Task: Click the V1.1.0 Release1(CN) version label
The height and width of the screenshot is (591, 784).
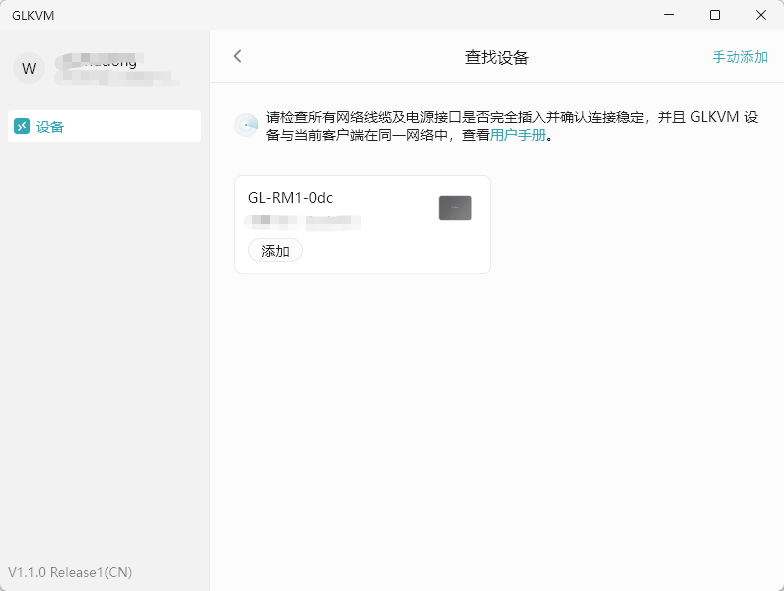Action: 70,572
